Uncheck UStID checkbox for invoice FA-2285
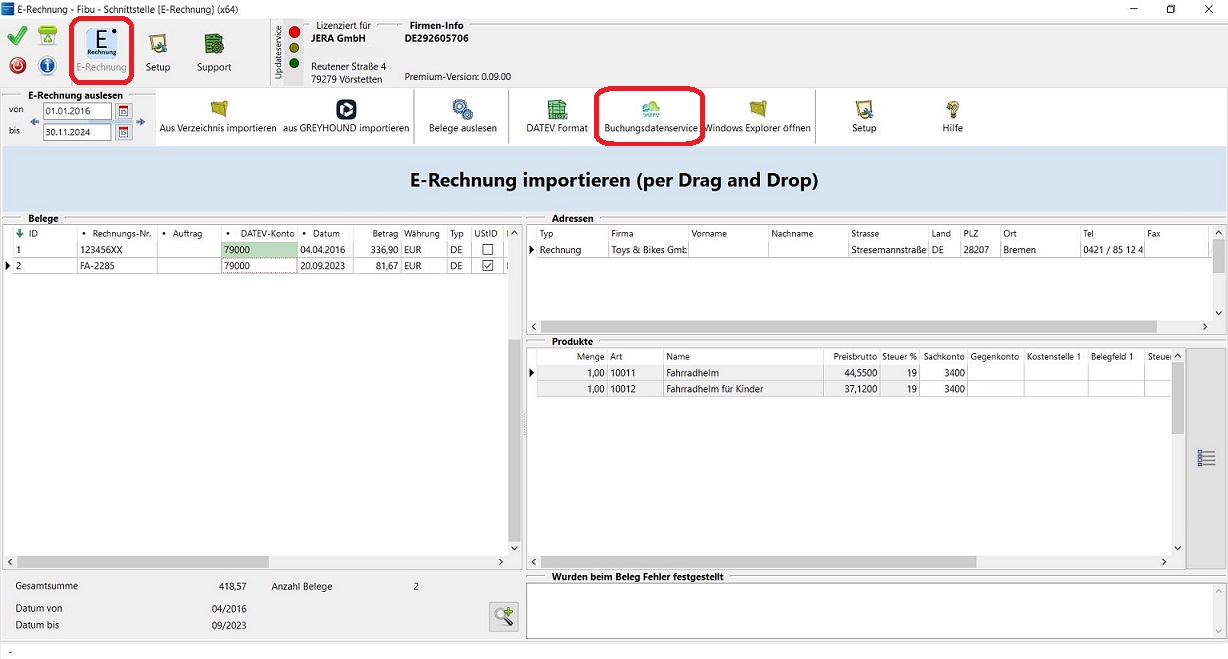This screenshot has width=1228, height=659. [x=488, y=266]
